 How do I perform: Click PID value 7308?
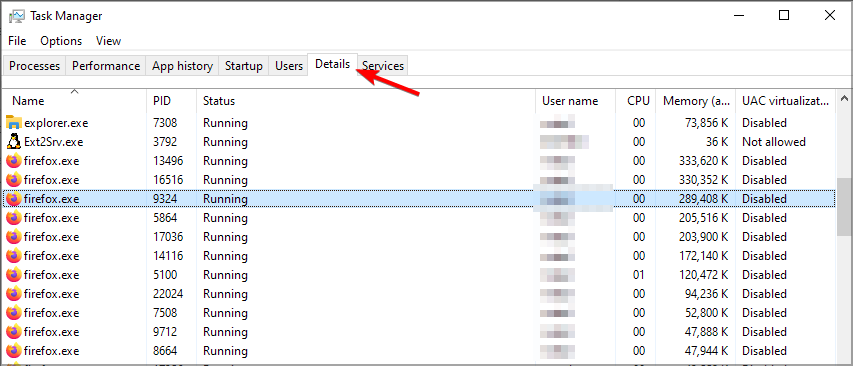coord(165,123)
